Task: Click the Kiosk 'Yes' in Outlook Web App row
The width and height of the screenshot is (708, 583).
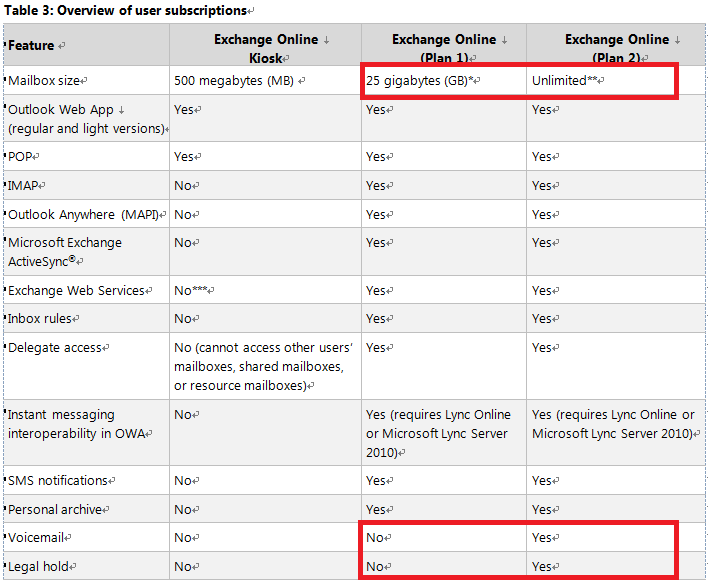Action: point(184,110)
